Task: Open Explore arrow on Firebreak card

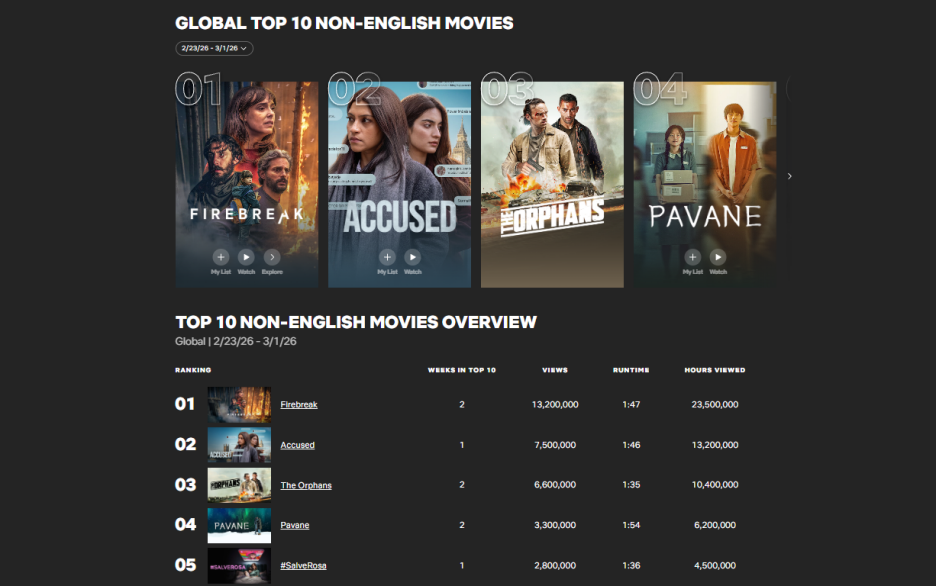Action: [x=272, y=257]
